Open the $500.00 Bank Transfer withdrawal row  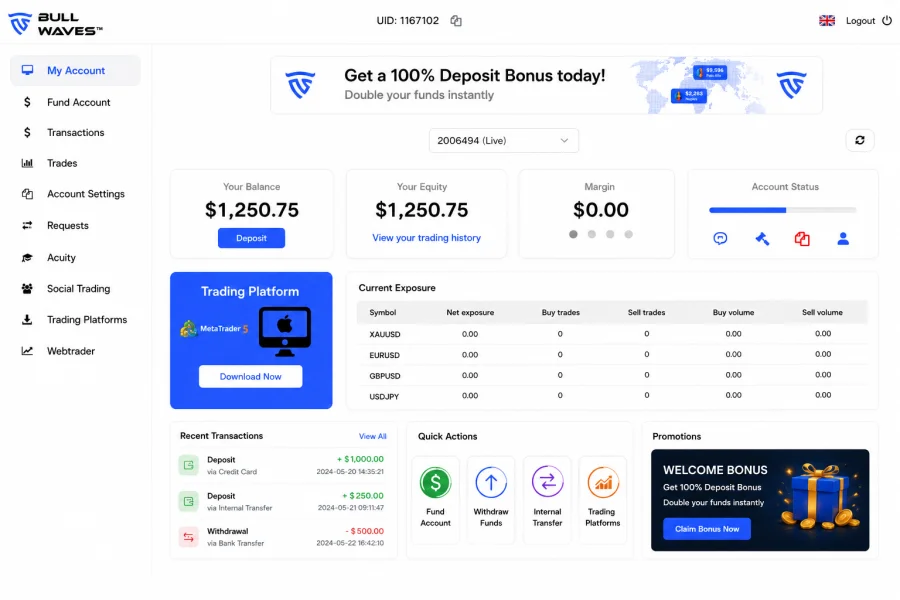point(281,537)
